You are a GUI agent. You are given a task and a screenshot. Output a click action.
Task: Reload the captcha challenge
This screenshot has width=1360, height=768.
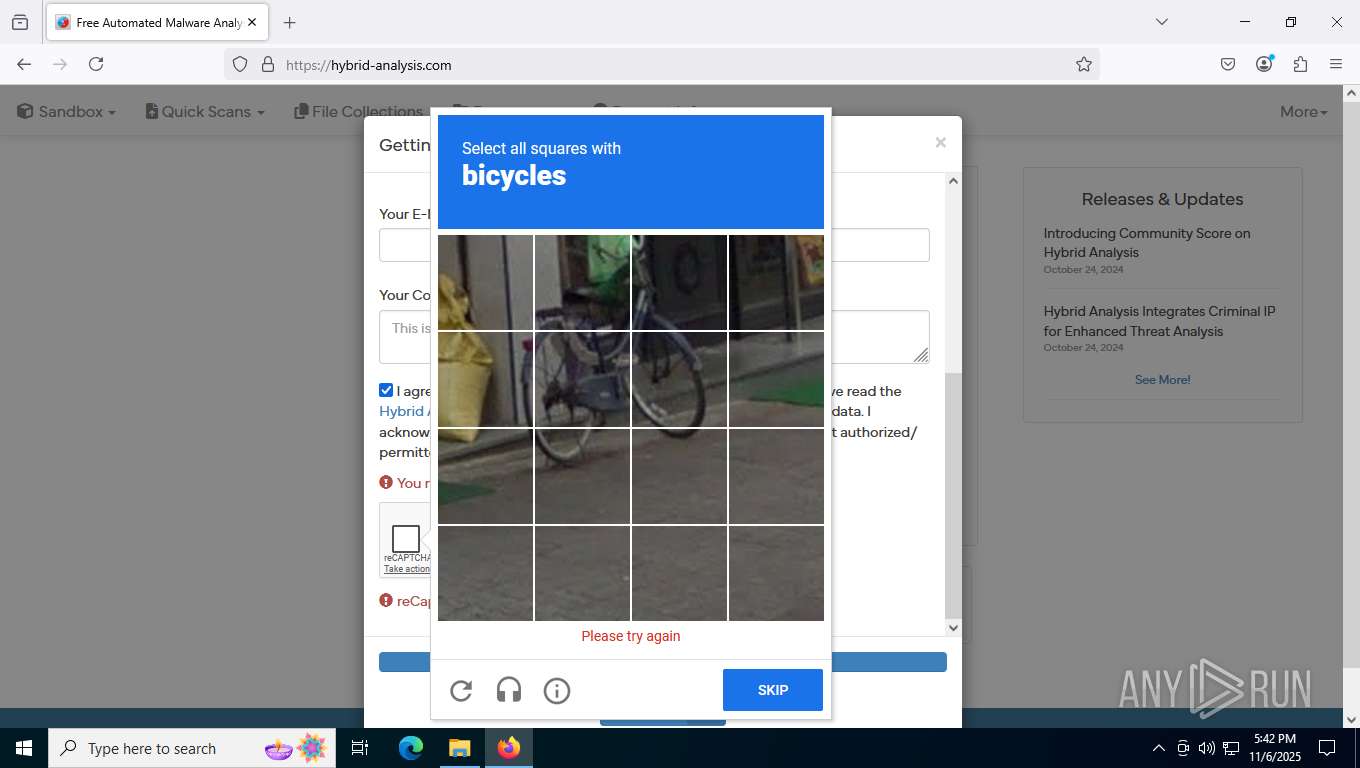tap(461, 690)
